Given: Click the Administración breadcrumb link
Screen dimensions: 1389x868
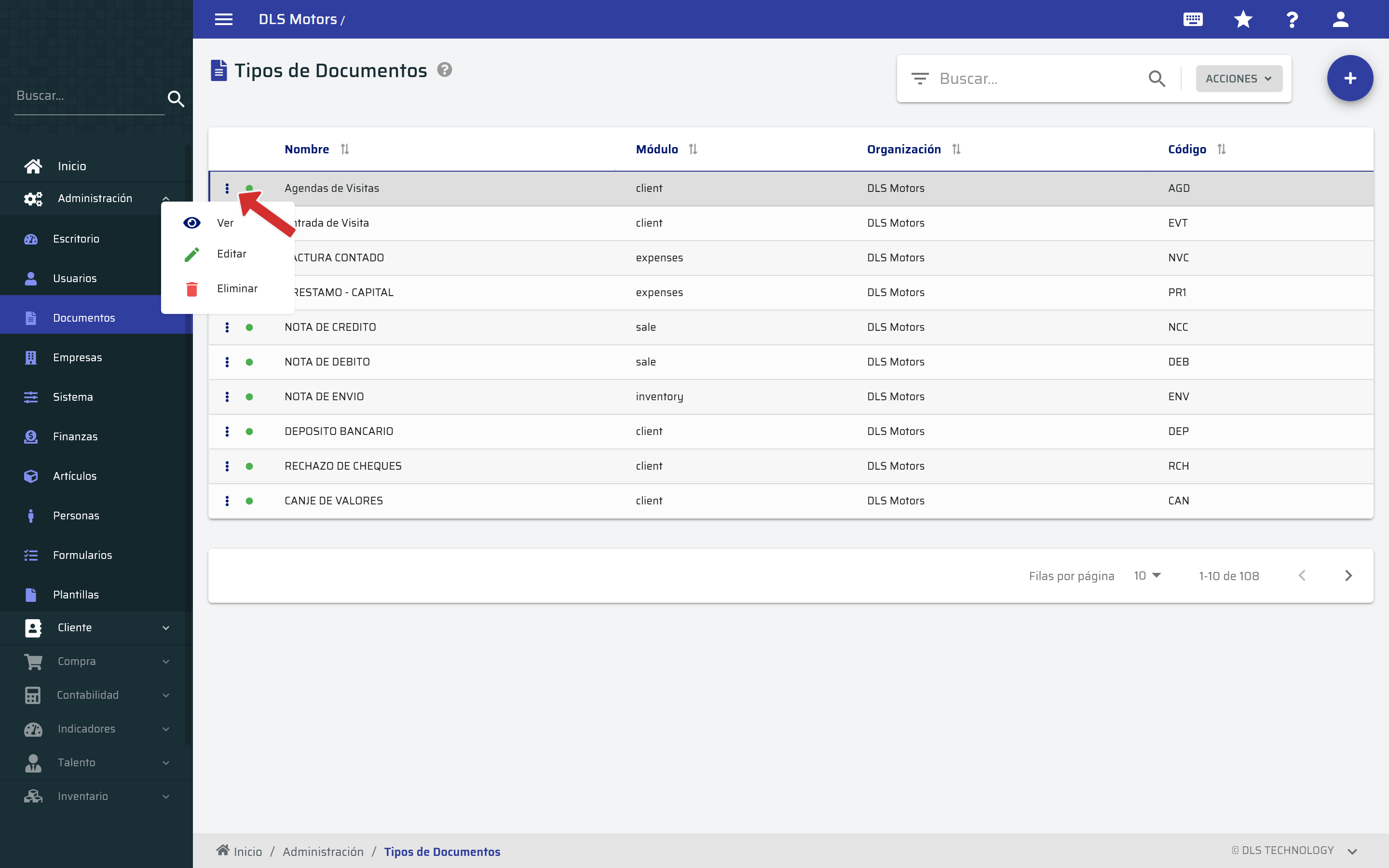Looking at the screenshot, I should (323, 851).
